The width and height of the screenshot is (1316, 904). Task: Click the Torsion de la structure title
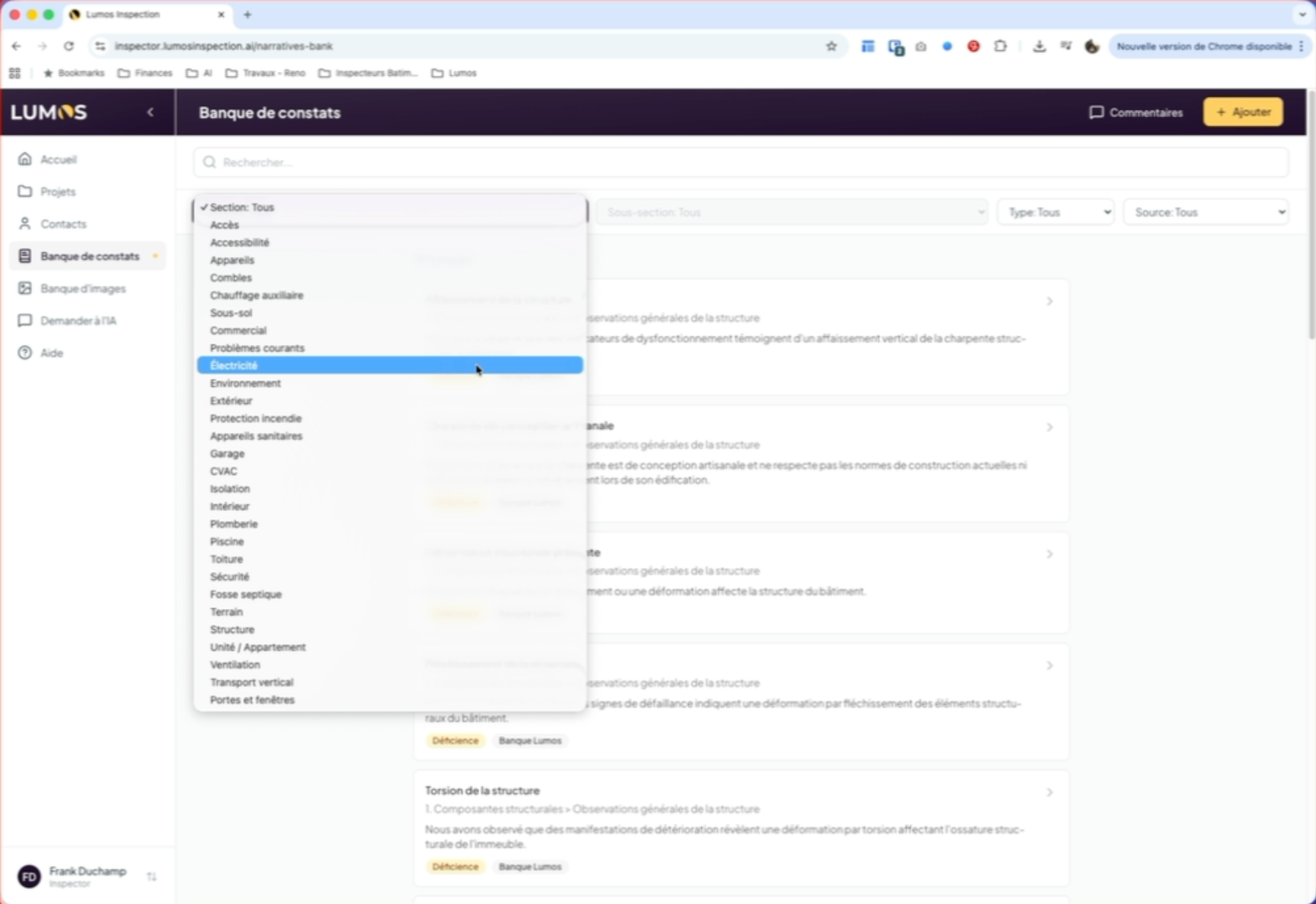point(482,790)
